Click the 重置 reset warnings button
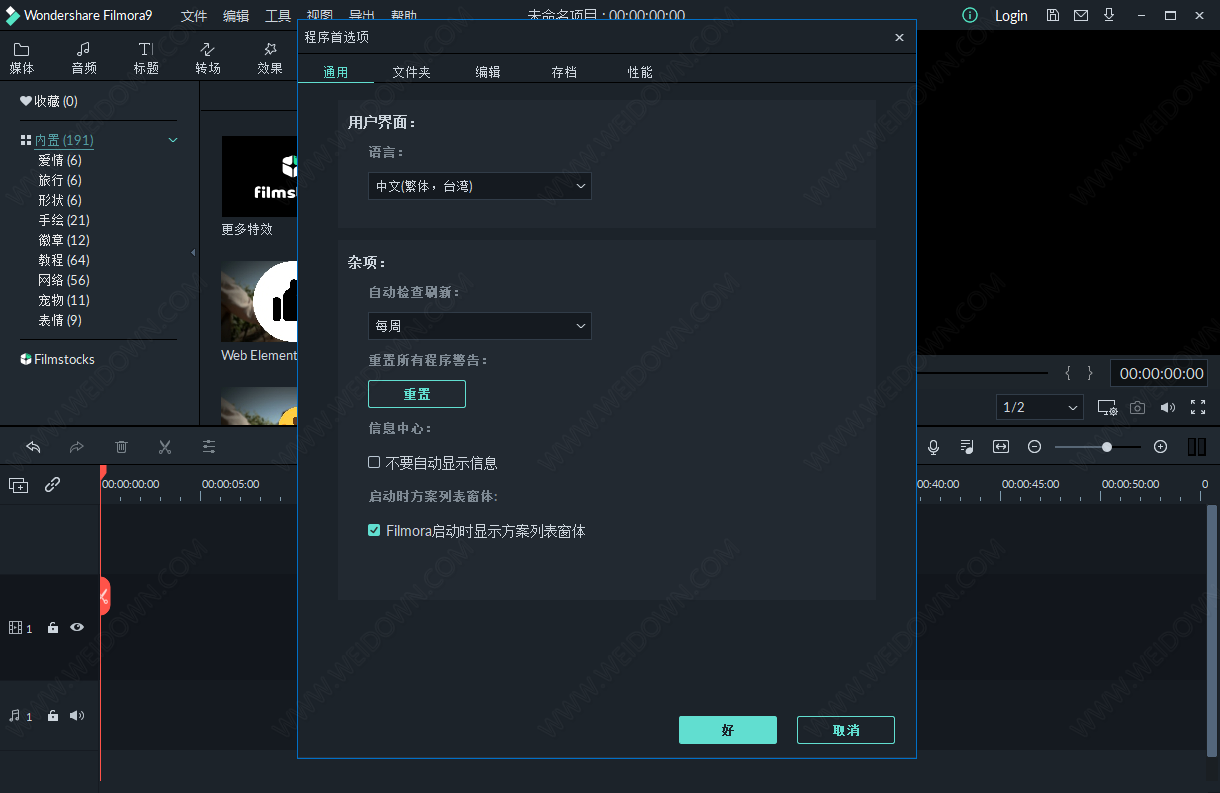Image resolution: width=1220 pixels, height=793 pixels. coord(417,394)
